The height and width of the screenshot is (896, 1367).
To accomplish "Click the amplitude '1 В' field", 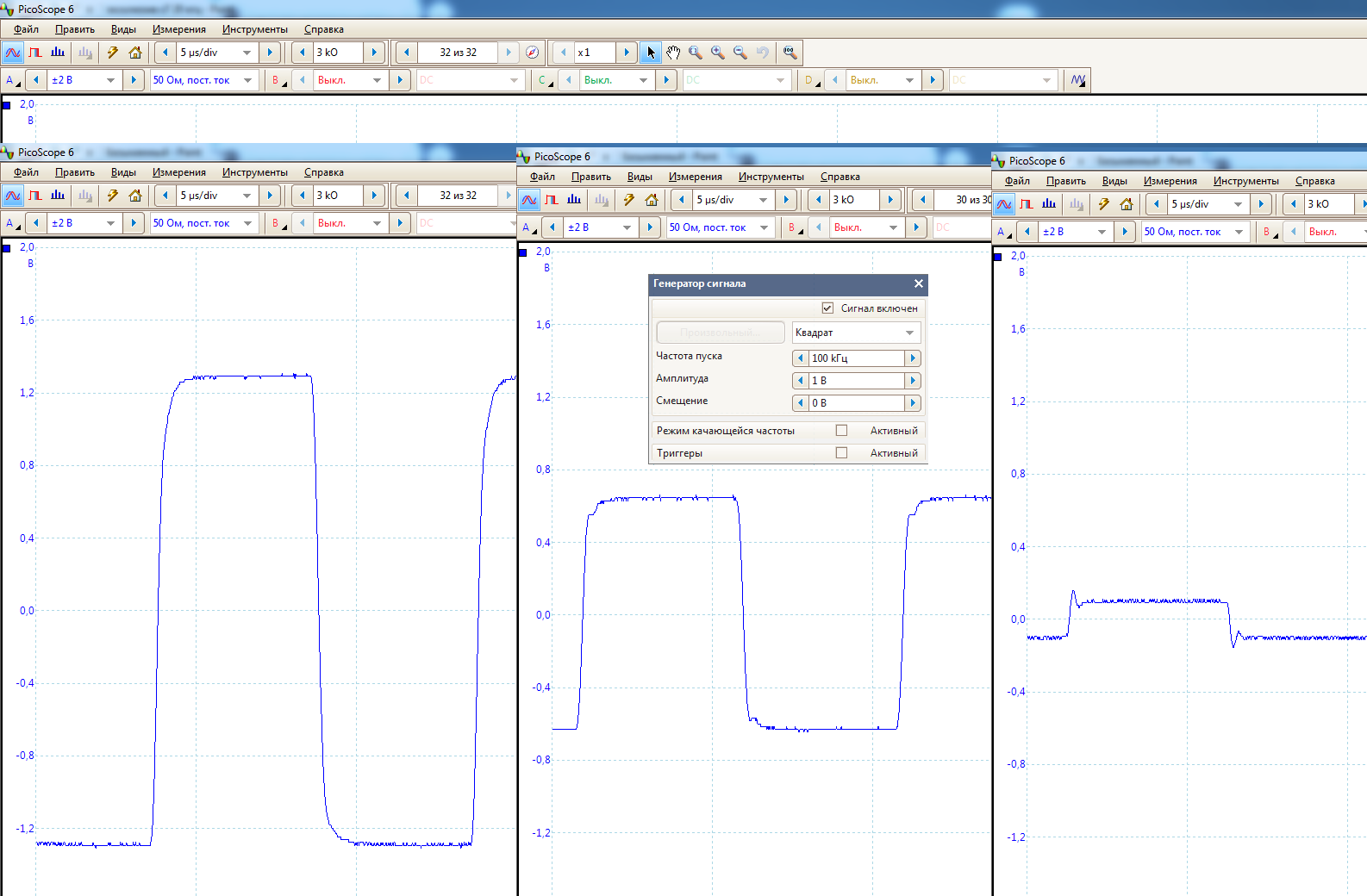I will [857, 381].
